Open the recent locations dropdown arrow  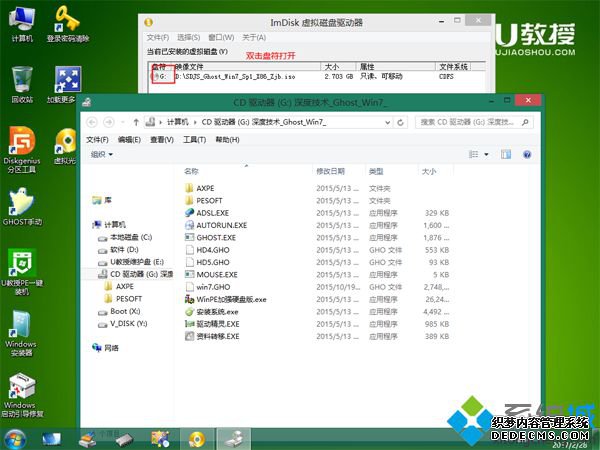coord(122,122)
